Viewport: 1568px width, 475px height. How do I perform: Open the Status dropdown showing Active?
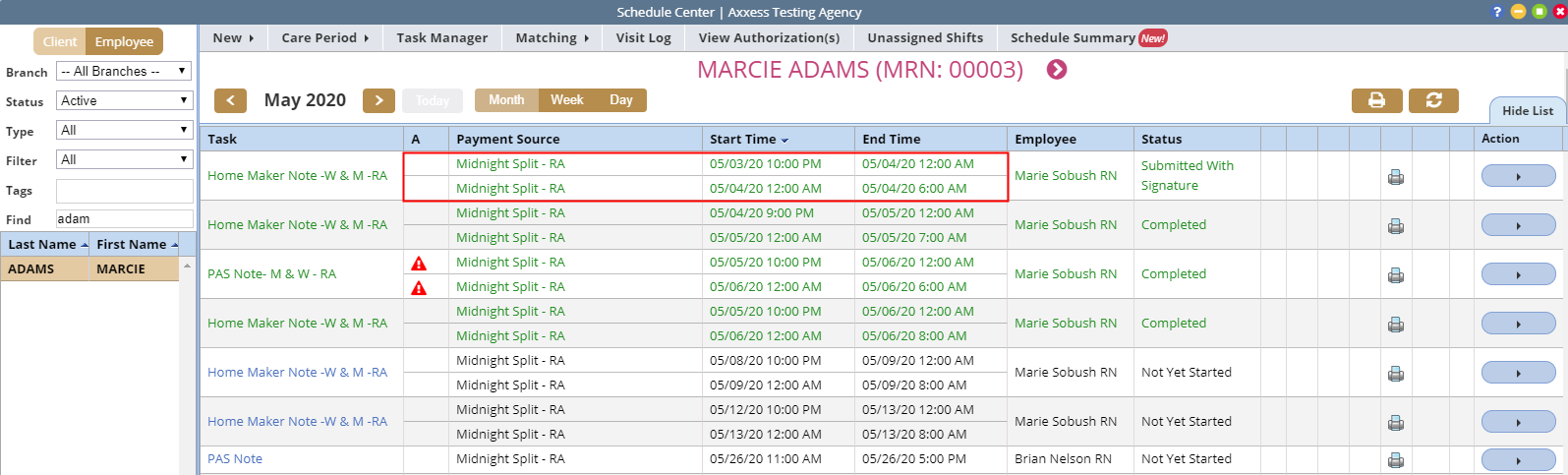click(124, 101)
